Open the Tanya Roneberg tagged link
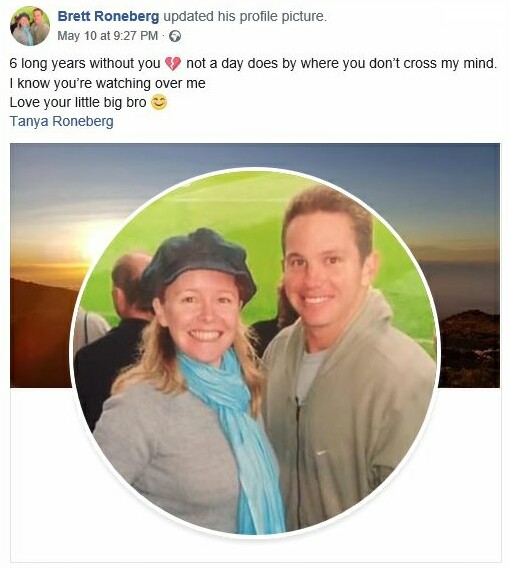 tap(62, 121)
